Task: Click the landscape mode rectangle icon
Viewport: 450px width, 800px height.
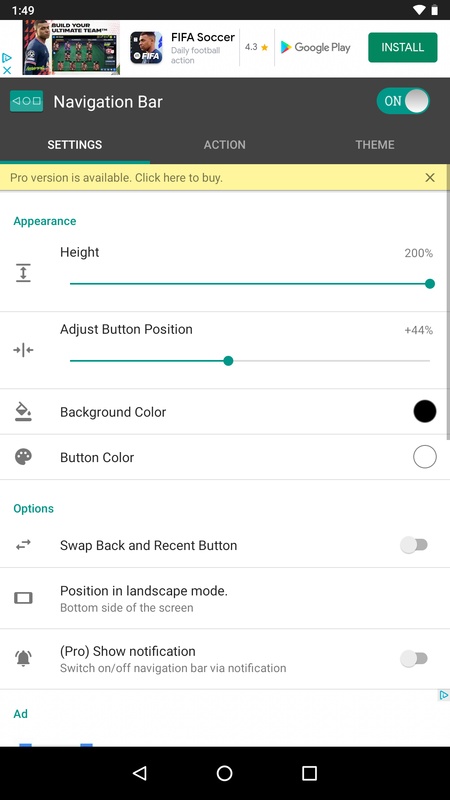Action: 23,597
